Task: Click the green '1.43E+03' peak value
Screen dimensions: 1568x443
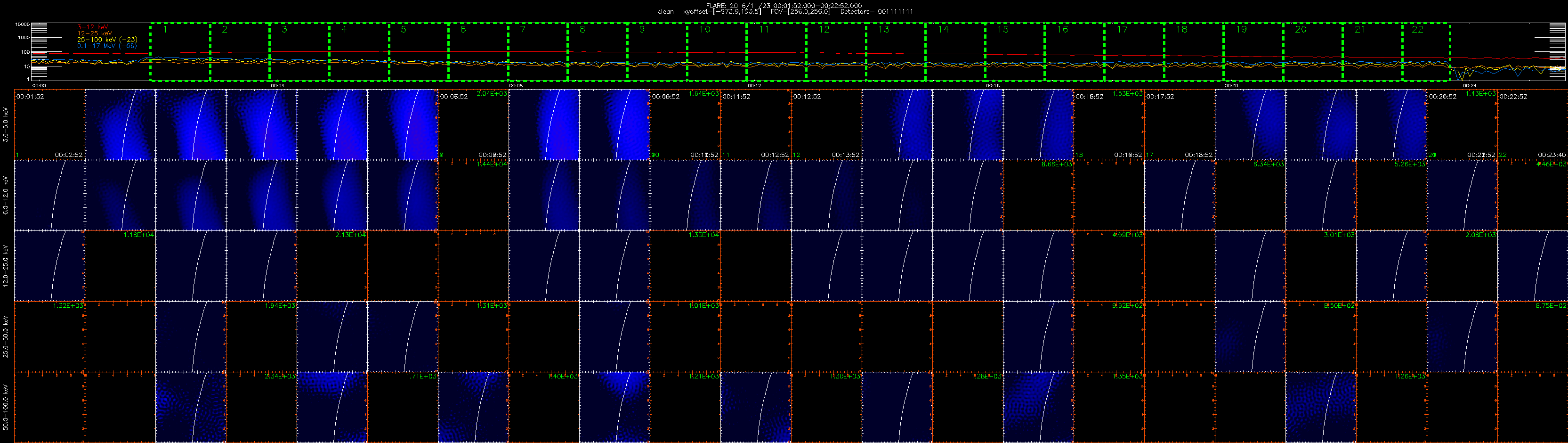Action: [1480, 93]
